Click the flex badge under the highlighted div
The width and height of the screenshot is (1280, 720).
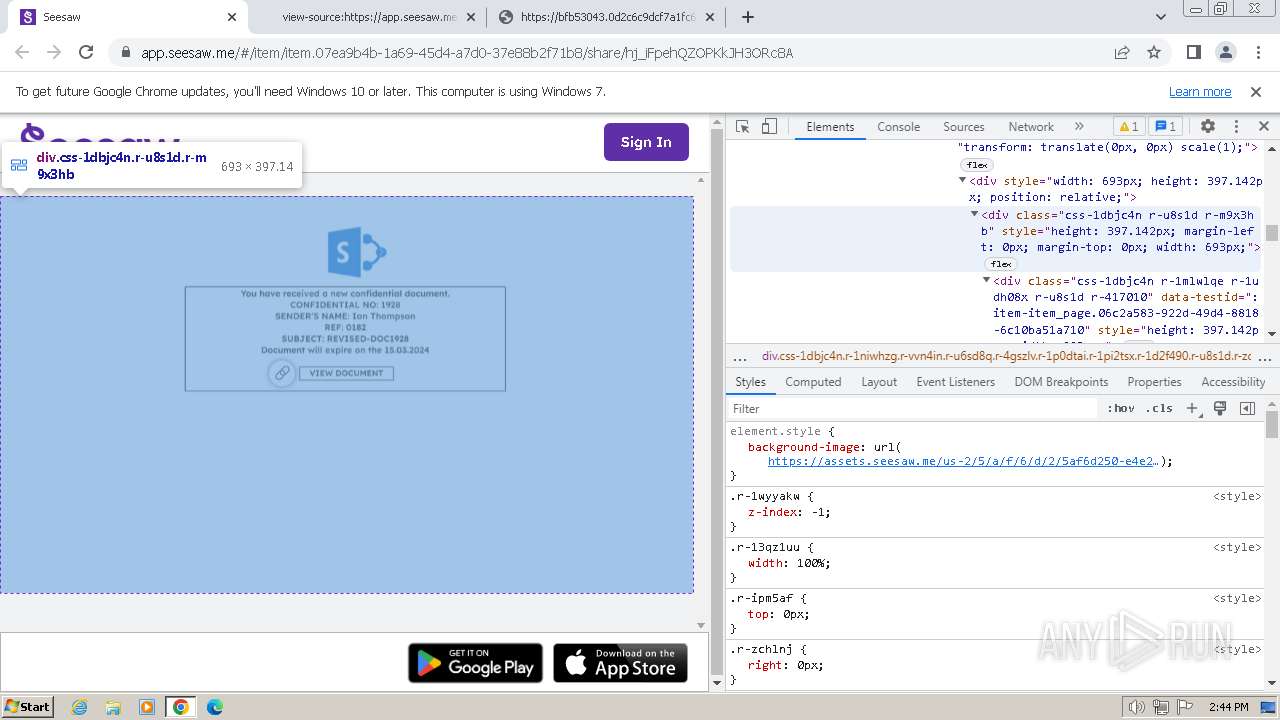(x=1000, y=264)
